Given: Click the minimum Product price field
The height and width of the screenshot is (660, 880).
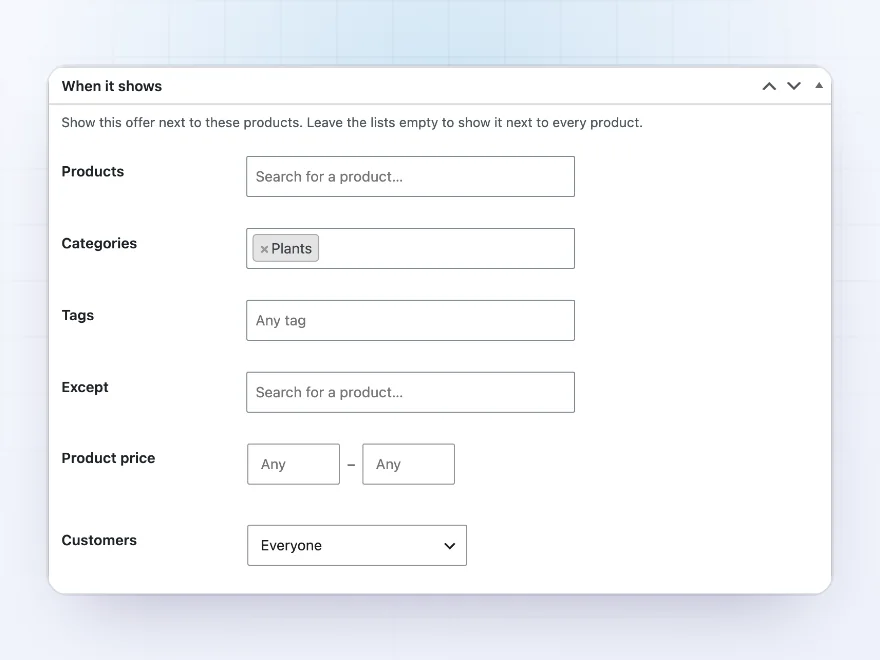Looking at the screenshot, I should click(x=294, y=464).
